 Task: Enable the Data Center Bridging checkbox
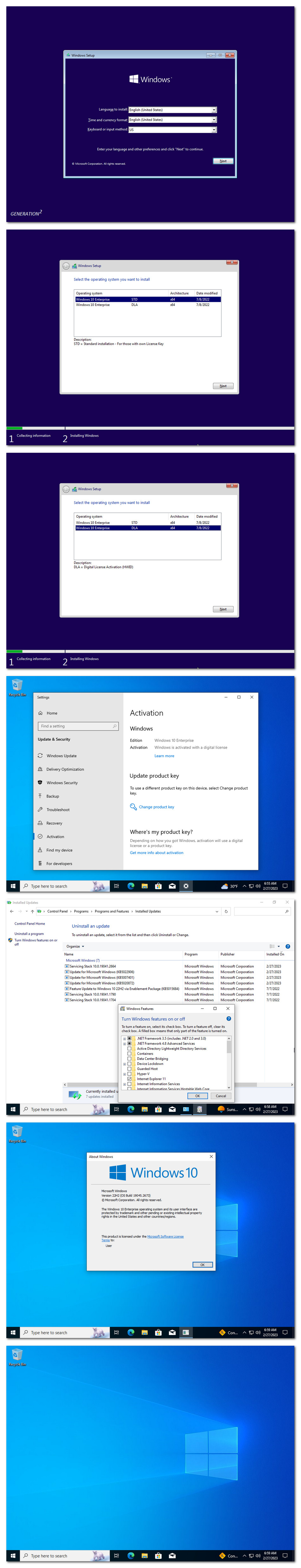tap(129, 1059)
